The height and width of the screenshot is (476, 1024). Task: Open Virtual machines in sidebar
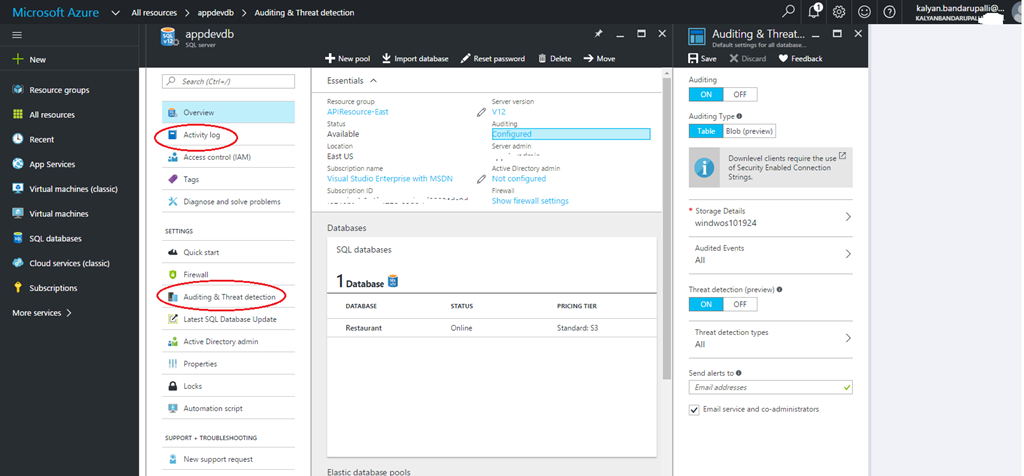pyautogui.click(x=50, y=214)
